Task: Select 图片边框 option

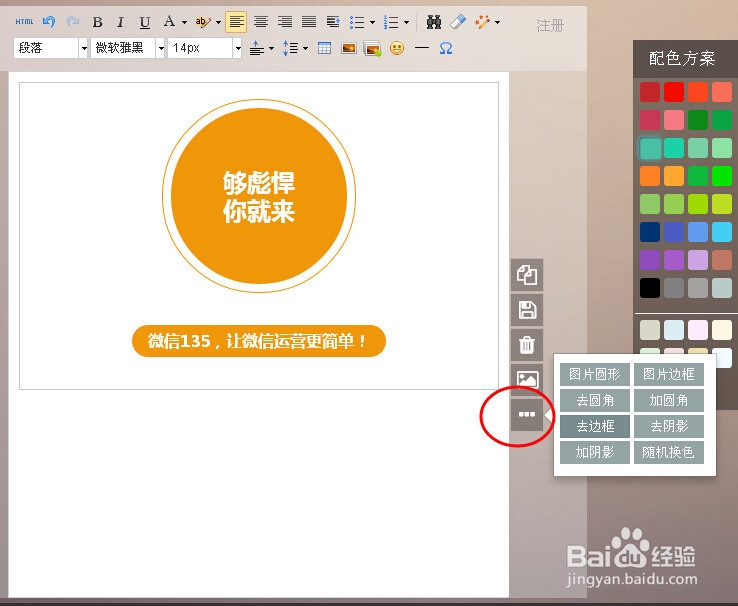Action: [669, 375]
